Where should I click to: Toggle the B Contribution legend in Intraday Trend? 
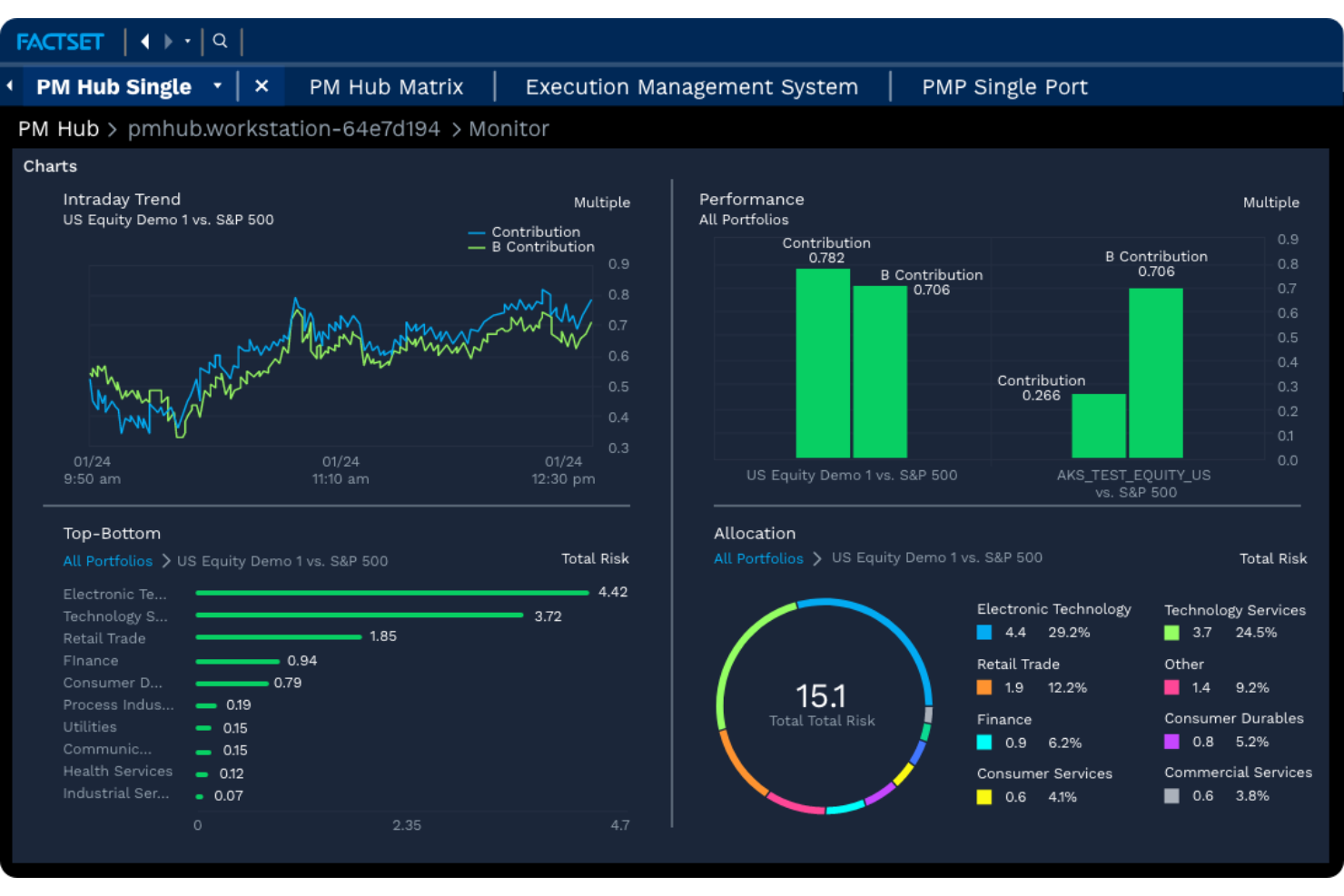pyautogui.click(x=531, y=247)
